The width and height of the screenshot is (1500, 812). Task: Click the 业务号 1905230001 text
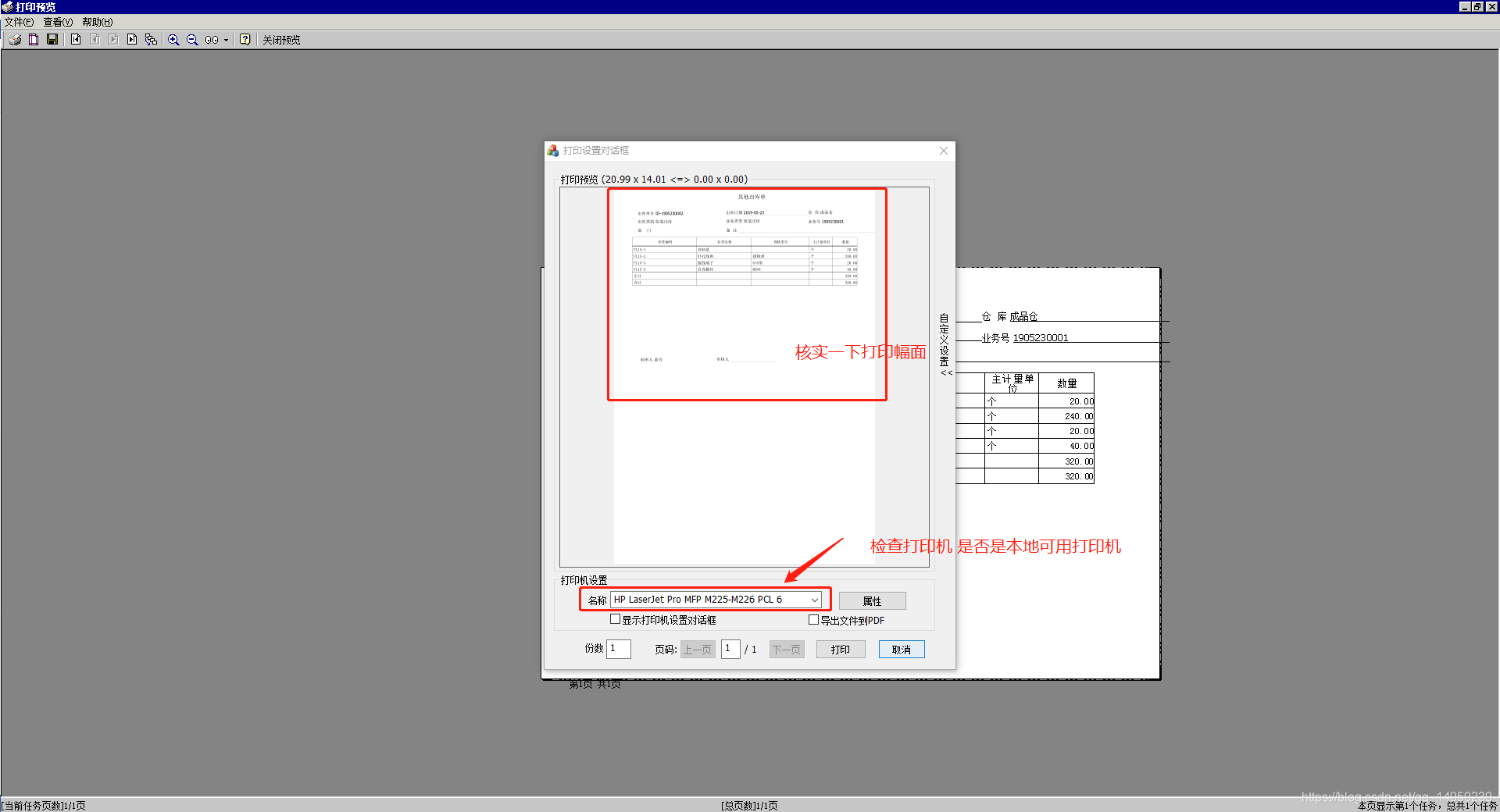pos(1024,338)
